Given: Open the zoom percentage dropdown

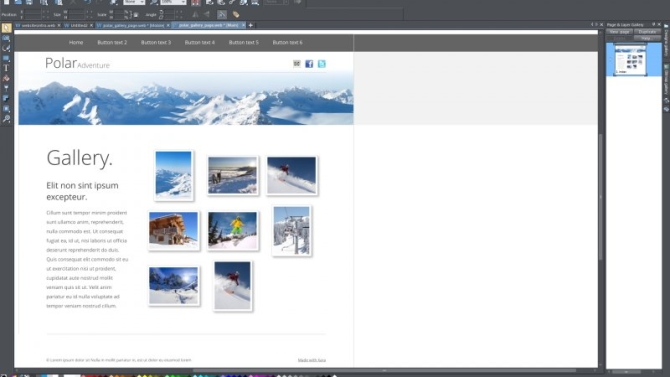Looking at the screenshot, I should coord(183,3).
